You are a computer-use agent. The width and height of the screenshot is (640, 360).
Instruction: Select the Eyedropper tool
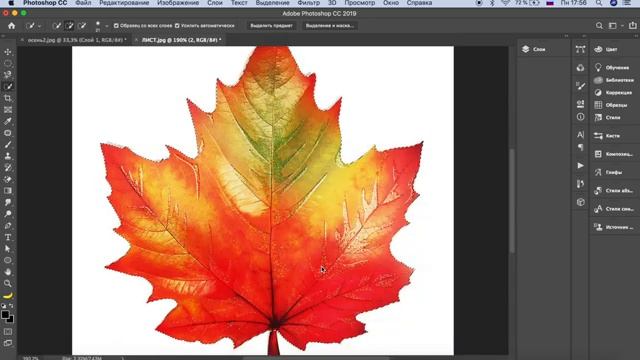click(8, 121)
